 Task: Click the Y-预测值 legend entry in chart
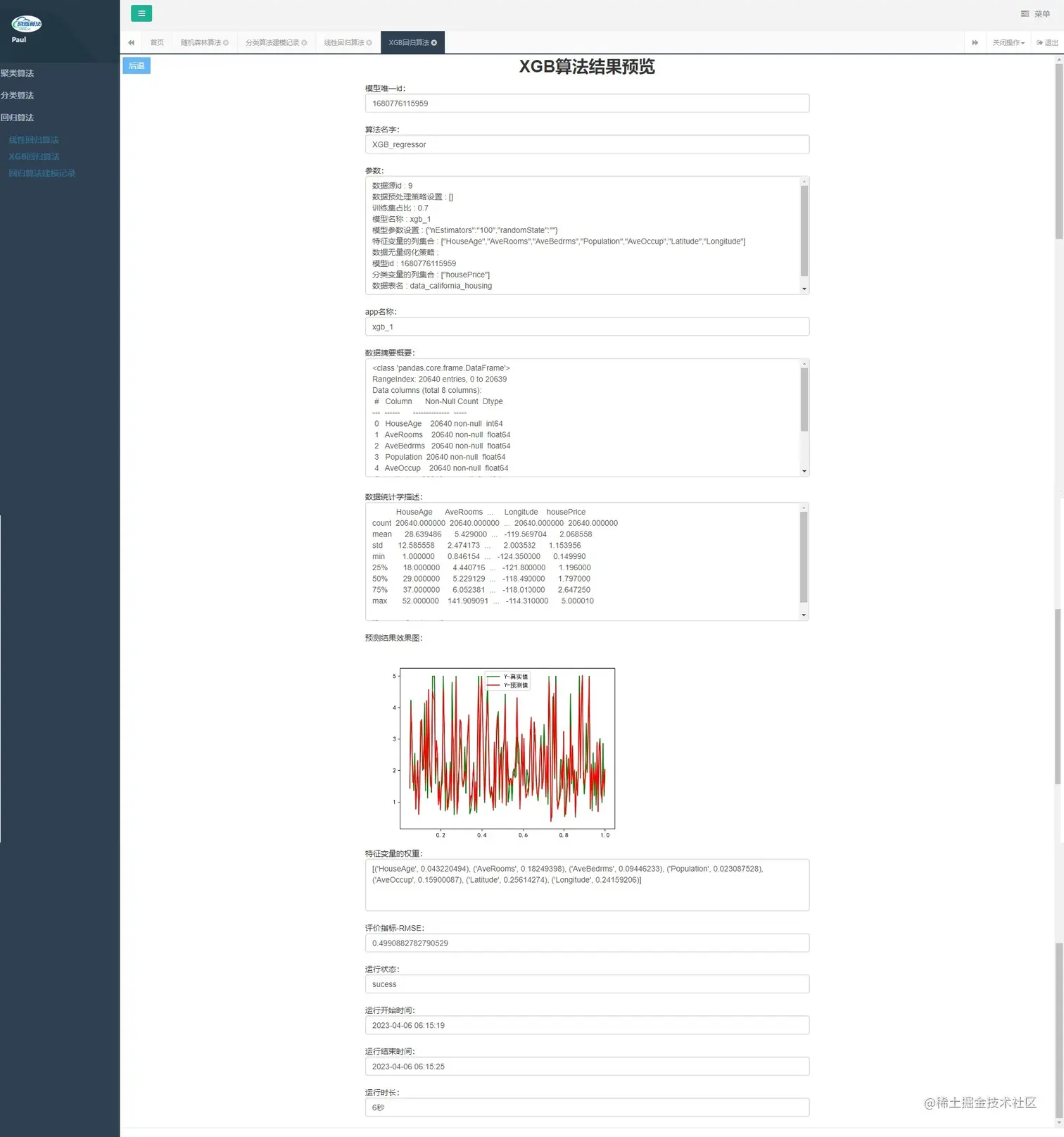(507, 685)
